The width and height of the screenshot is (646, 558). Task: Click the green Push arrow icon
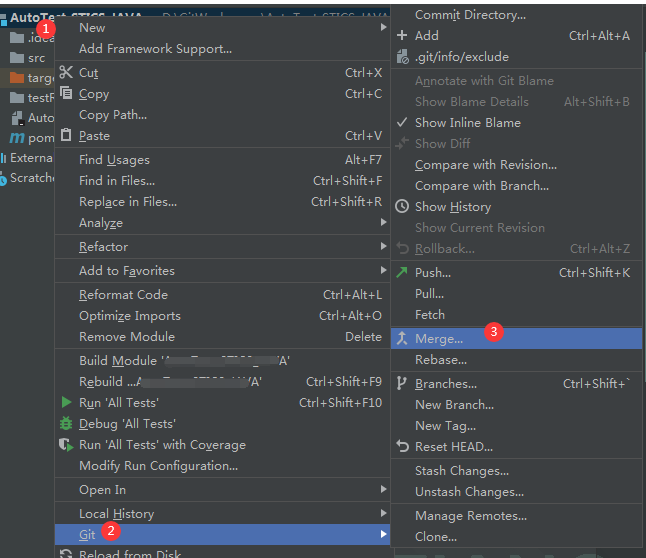pyautogui.click(x=402, y=272)
